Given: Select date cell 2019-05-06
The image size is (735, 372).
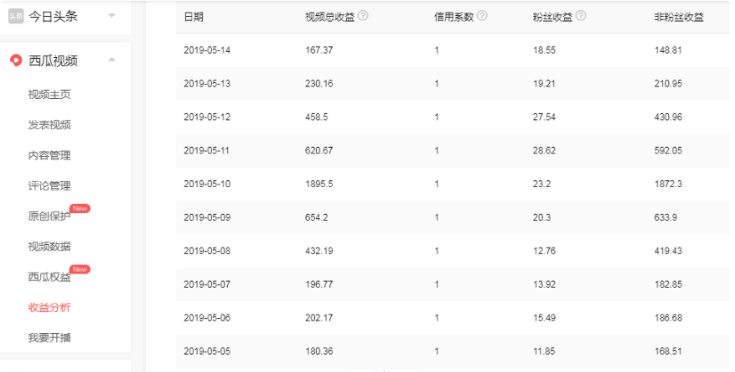Looking at the screenshot, I should pyautogui.click(x=207, y=318).
